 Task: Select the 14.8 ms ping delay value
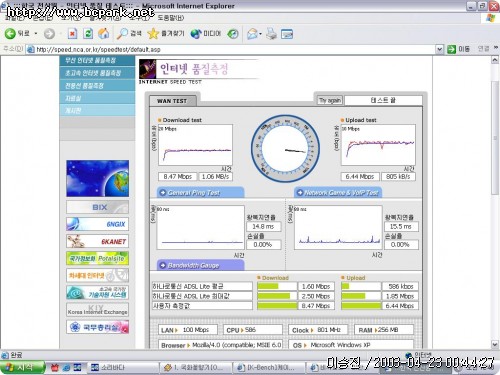click(264, 227)
